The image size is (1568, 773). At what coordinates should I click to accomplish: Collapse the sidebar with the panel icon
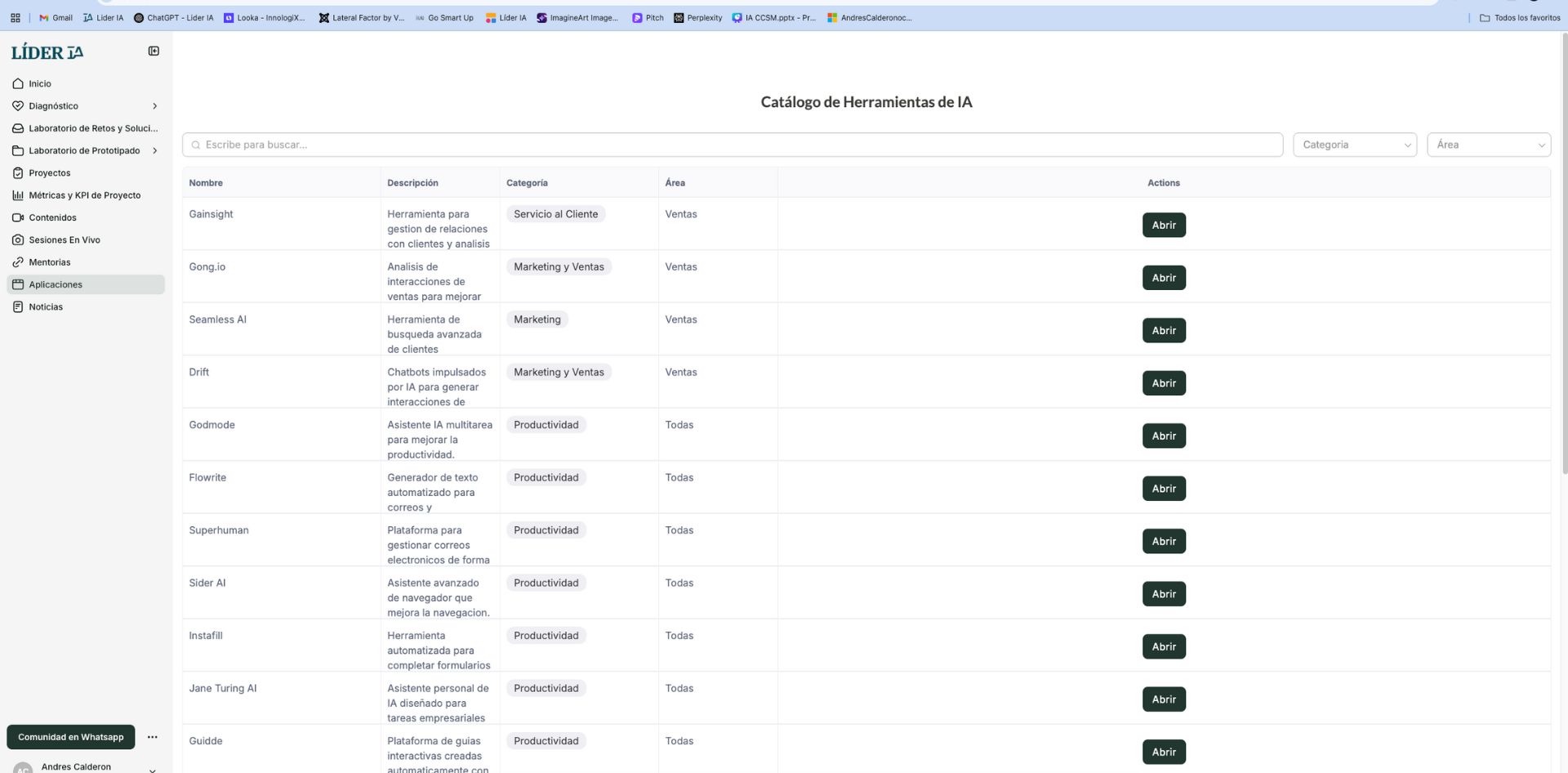(154, 51)
